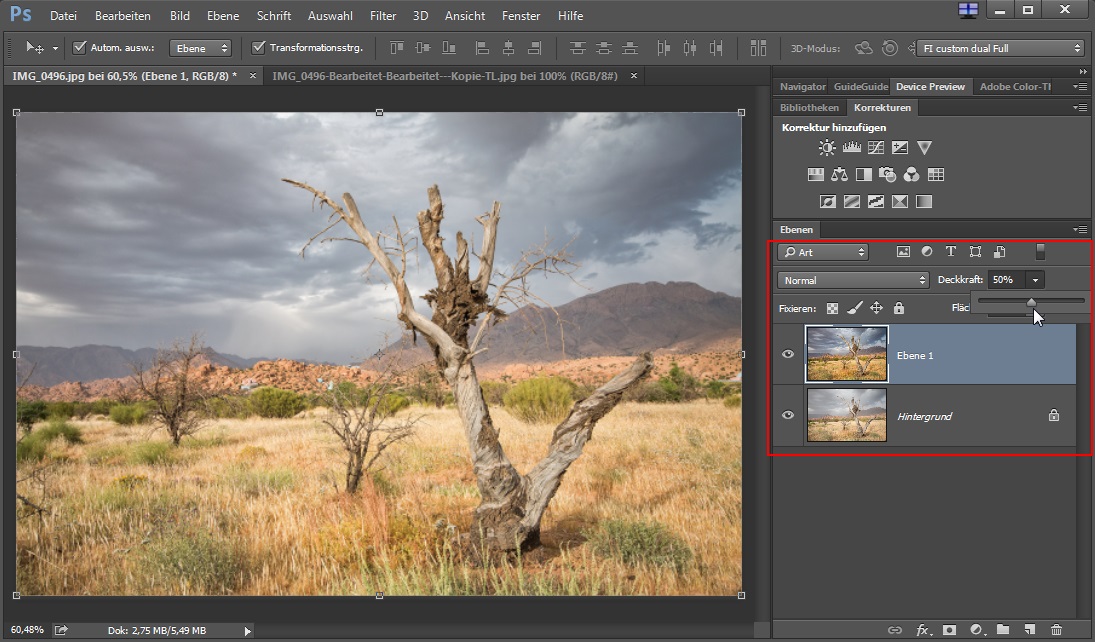Align top edges of layers
Image resolution: width=1095 pixels, height=642 pixels.
click(x=397, y=48)
